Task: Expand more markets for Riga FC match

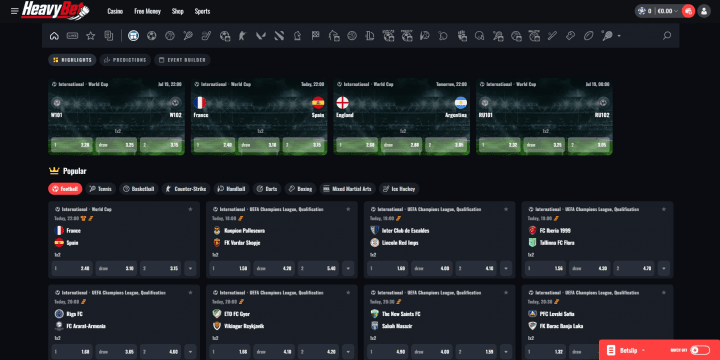Action: 190,352
